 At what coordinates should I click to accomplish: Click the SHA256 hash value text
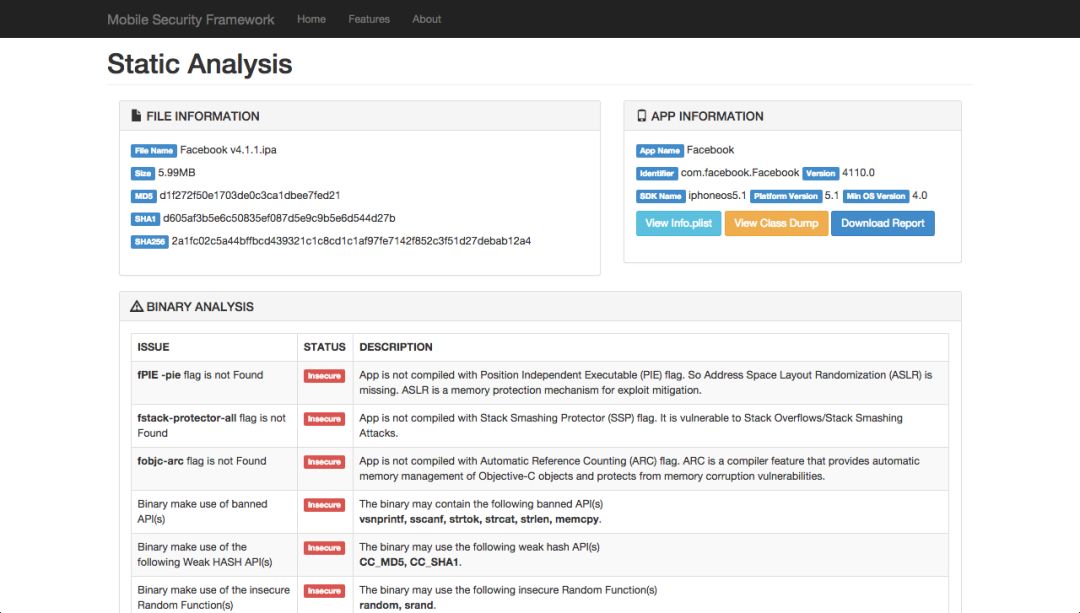coord(351,241)
